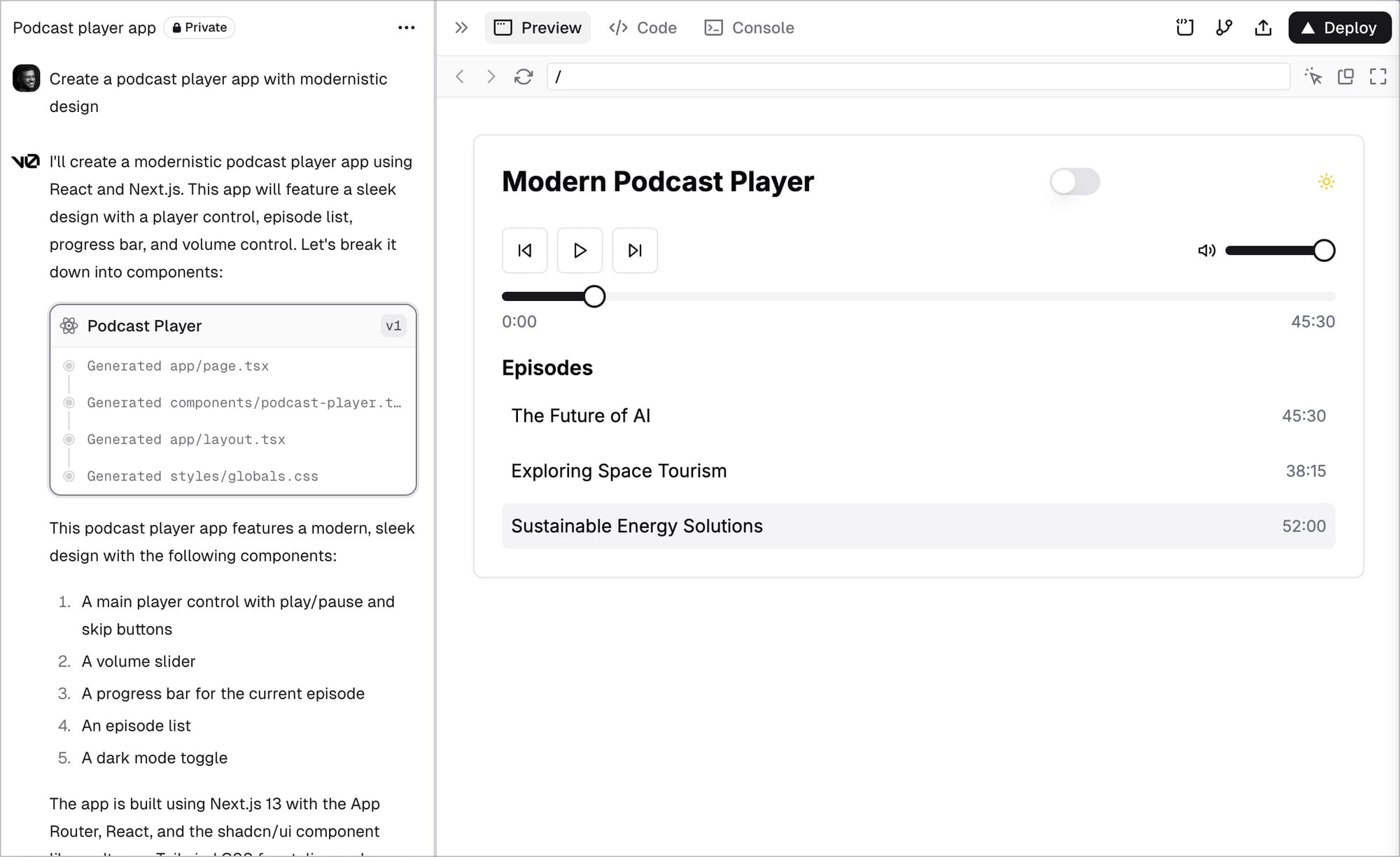Image resolution: width=1400 pixels, height=857 pixels.
Task: Switch to the Code tab
Action: (643, 28)
